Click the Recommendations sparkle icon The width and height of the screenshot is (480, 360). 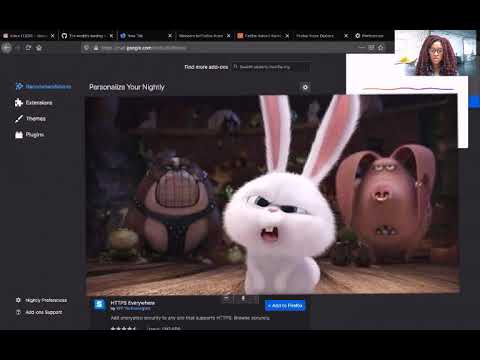coord(19,86)
